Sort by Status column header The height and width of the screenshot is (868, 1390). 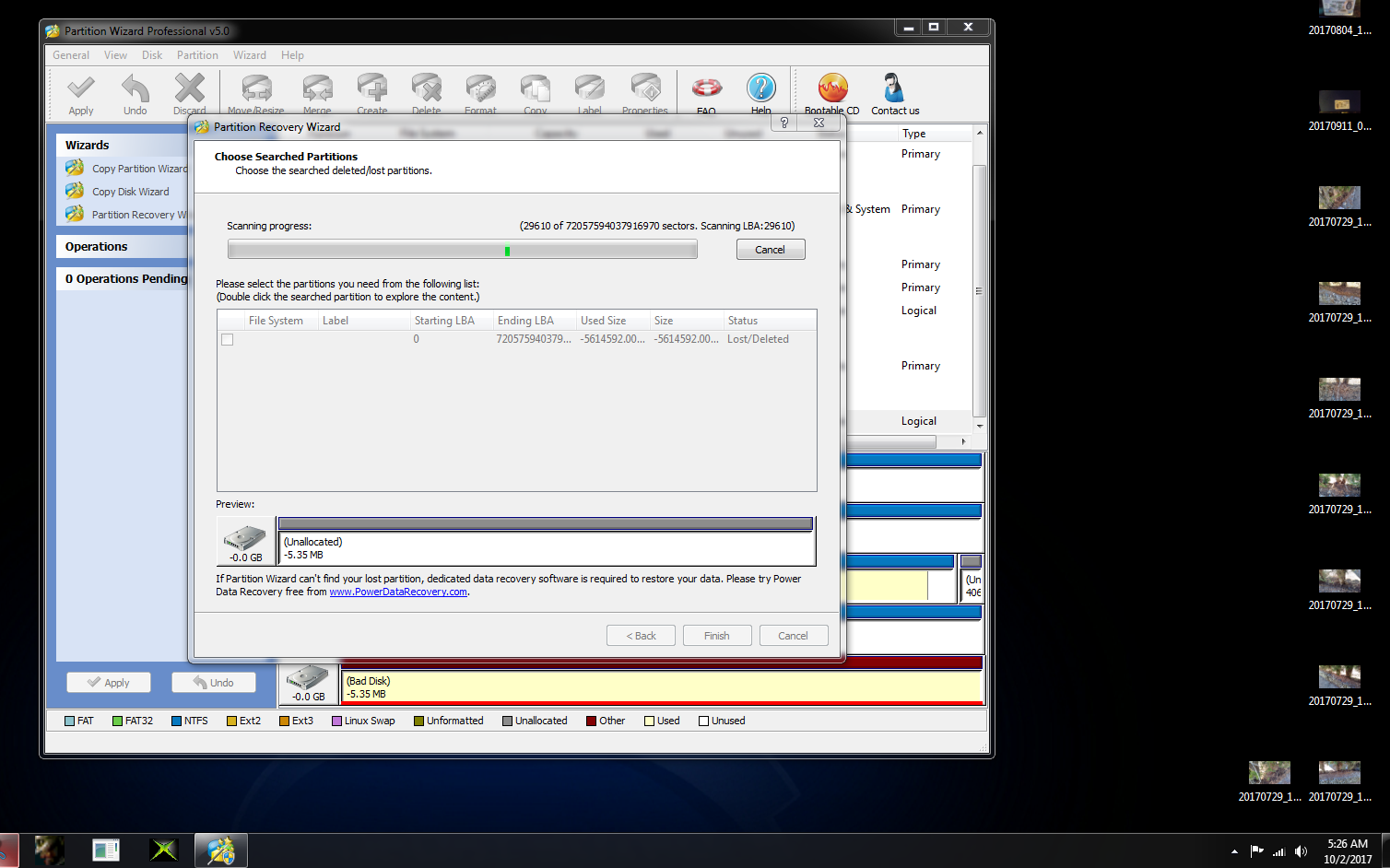[x=770, y=321]
